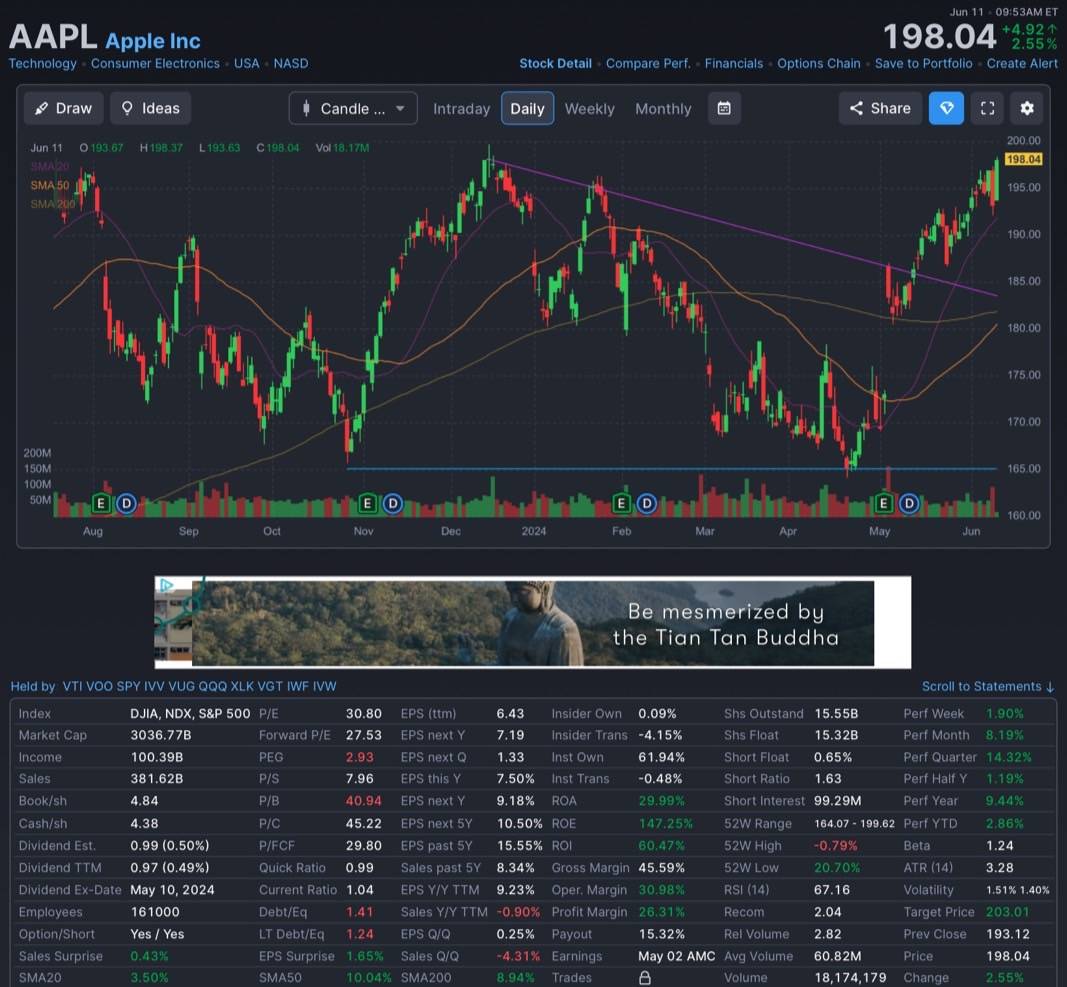1067x987 pixels.
Task: Click the earnings E marker near Nov
Action: pos(367,504)
